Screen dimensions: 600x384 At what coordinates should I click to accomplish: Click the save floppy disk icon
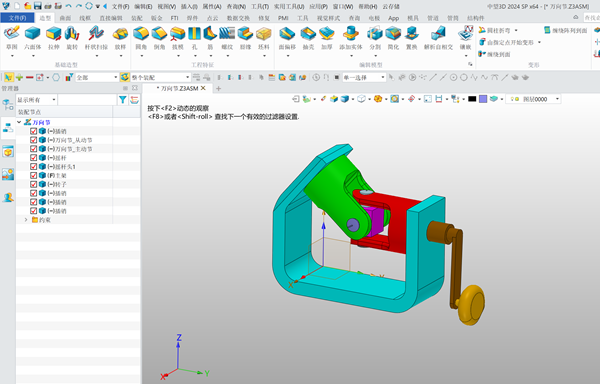[37, 6]
